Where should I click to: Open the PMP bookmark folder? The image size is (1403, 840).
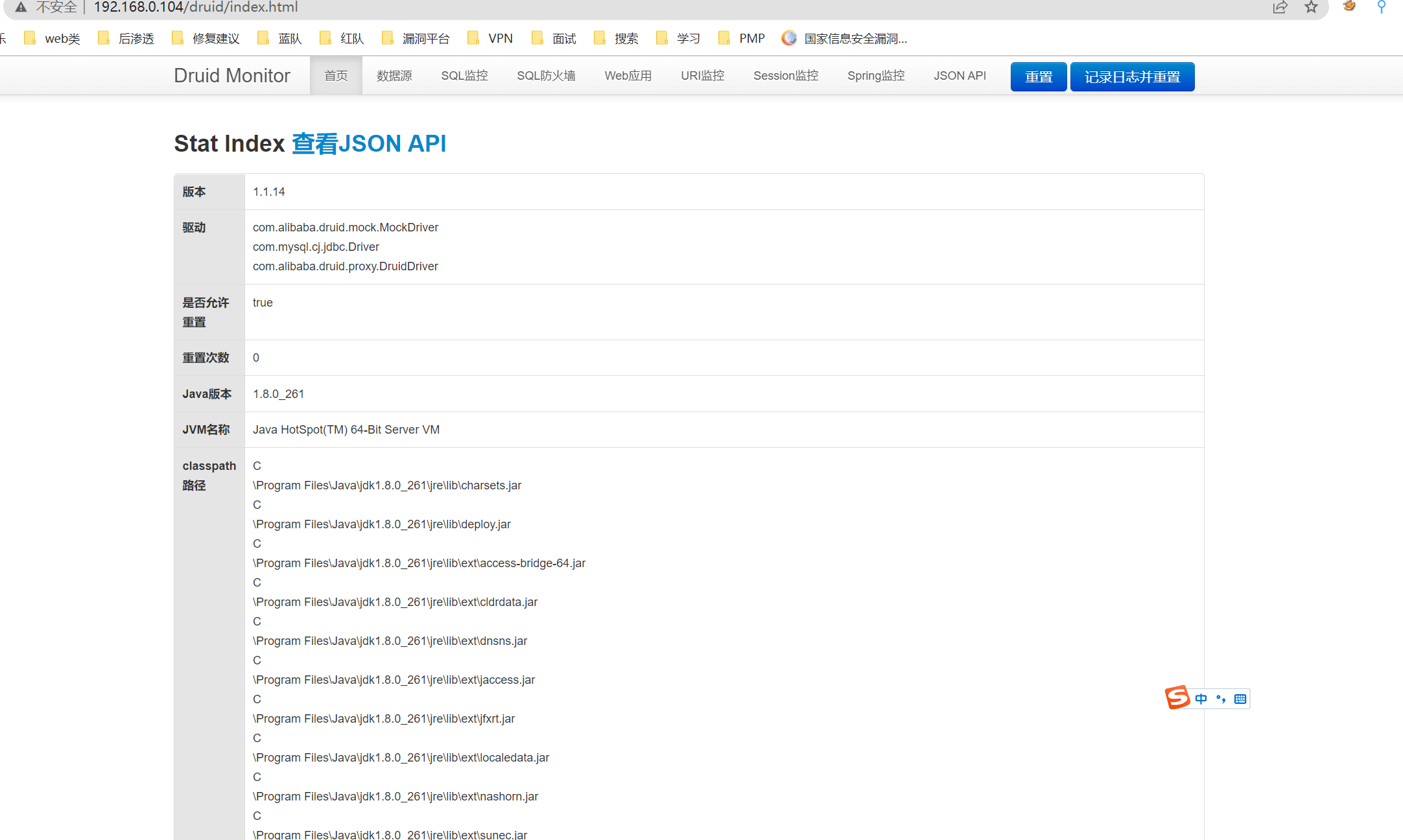click(742, 38)
